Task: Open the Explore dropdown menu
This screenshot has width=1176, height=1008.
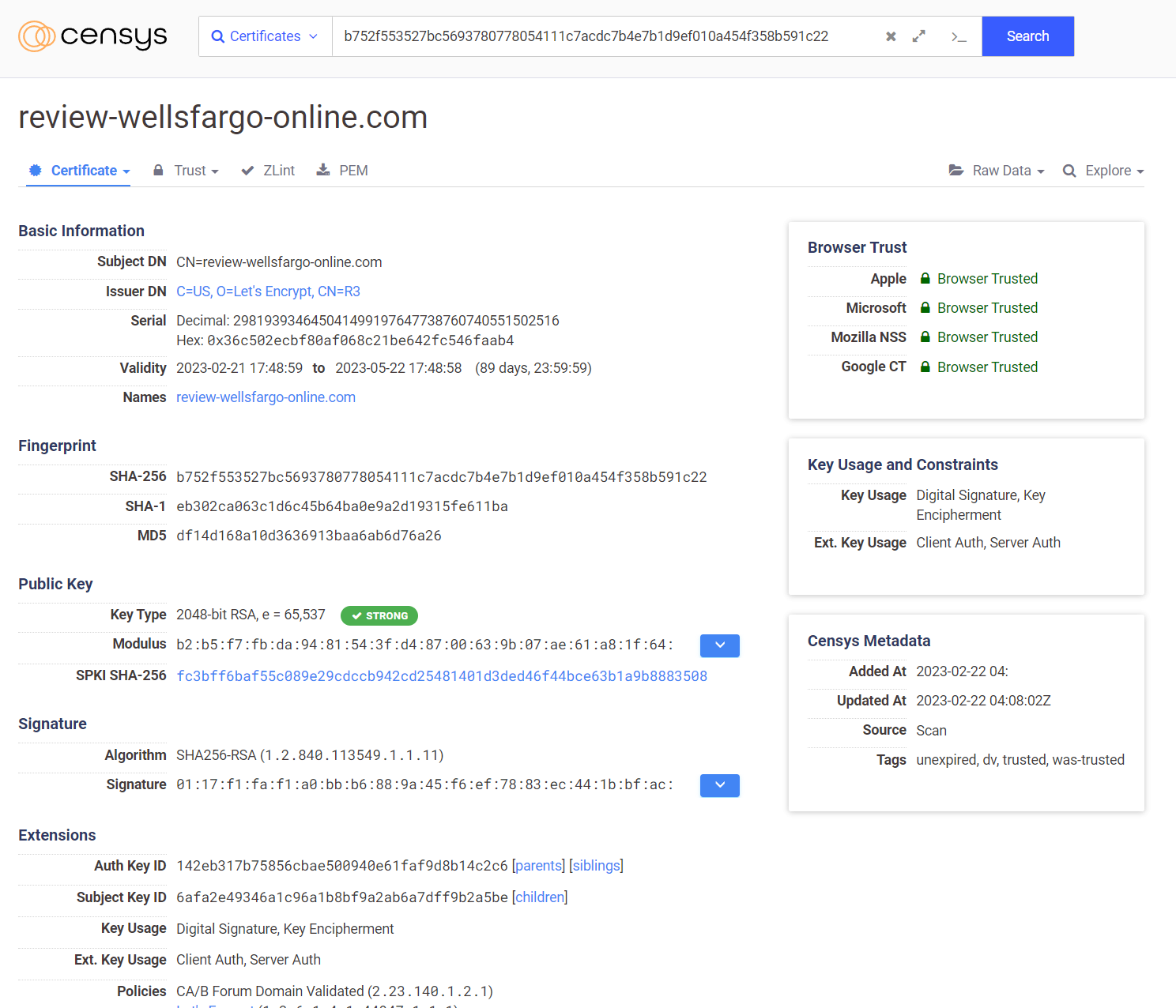Action: pyautogui.click(x=1103, y=171)
